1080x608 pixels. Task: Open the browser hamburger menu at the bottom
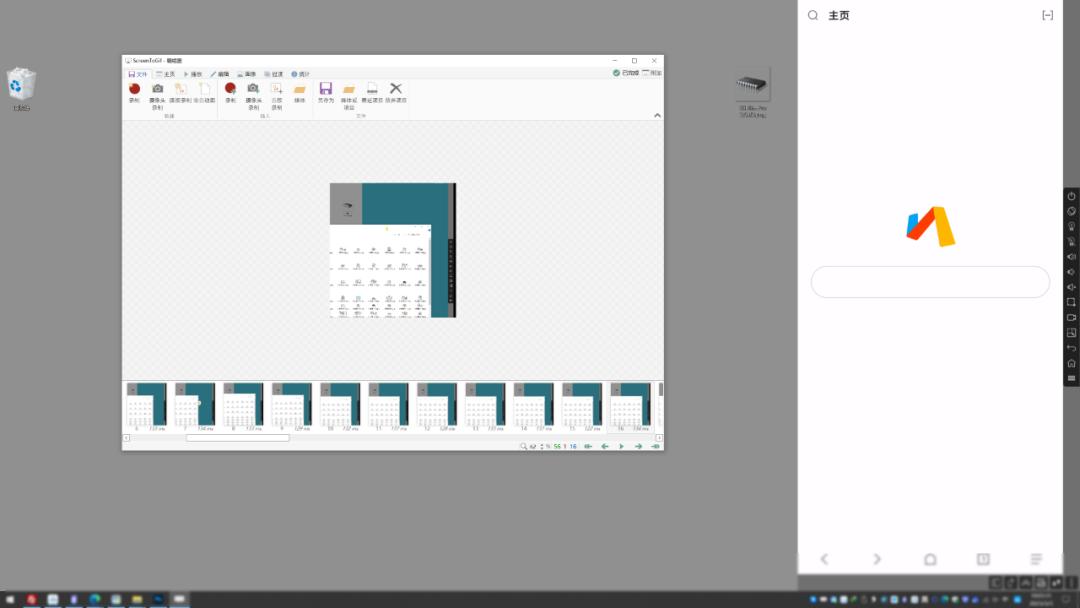[1036, 559]
